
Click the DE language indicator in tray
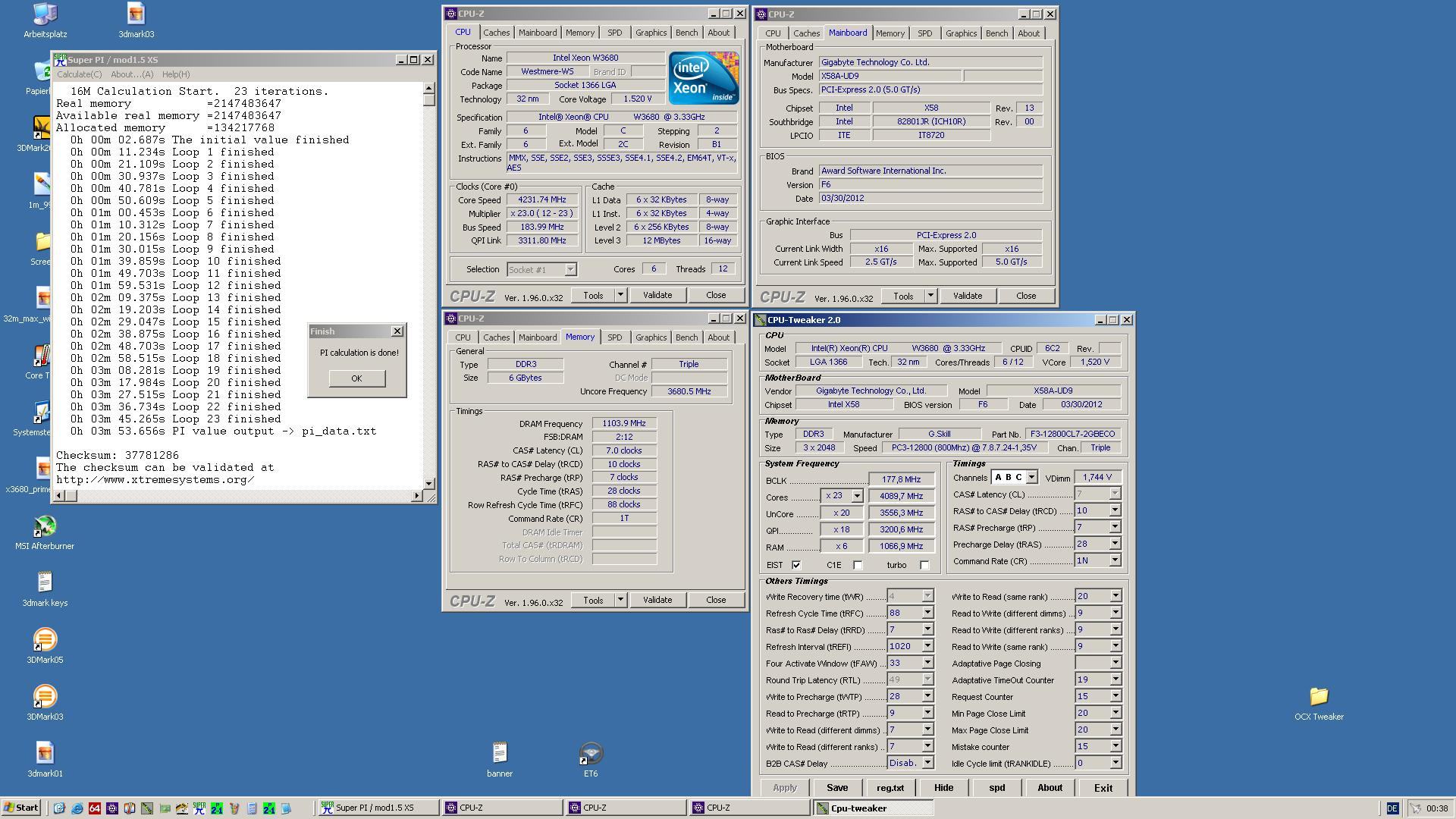click(1392, 808)
